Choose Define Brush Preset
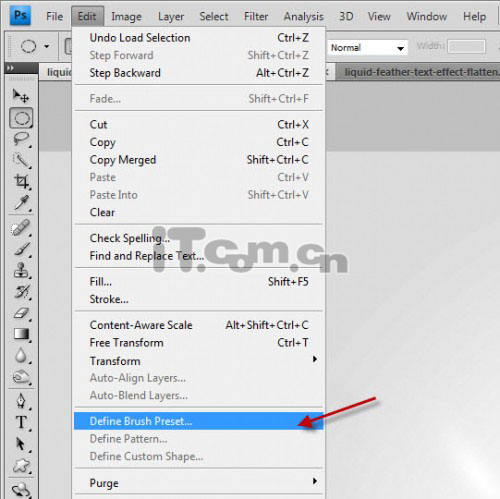 pos(199,421)
